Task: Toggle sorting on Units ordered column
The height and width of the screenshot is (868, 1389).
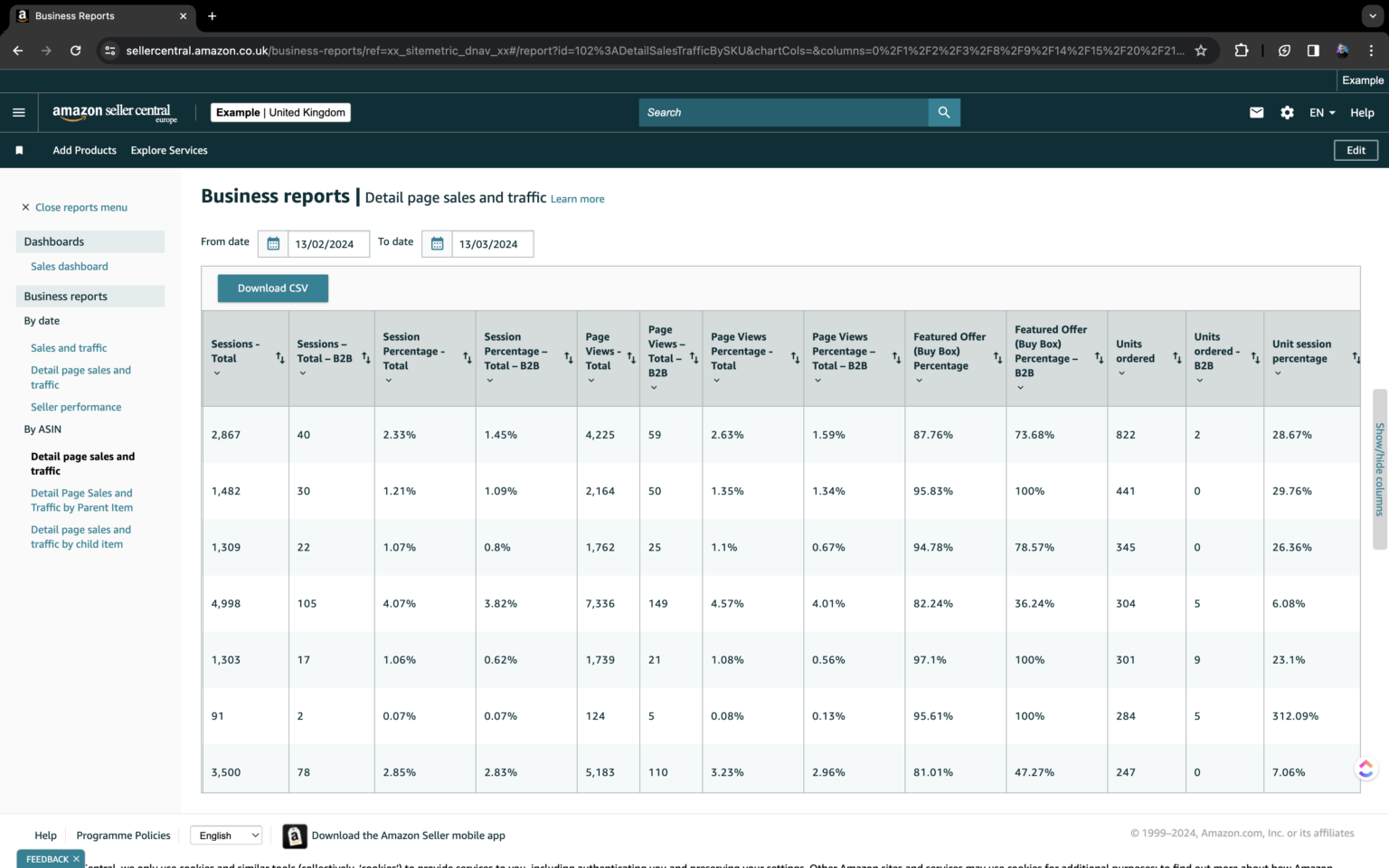Action: point(1178,359)
